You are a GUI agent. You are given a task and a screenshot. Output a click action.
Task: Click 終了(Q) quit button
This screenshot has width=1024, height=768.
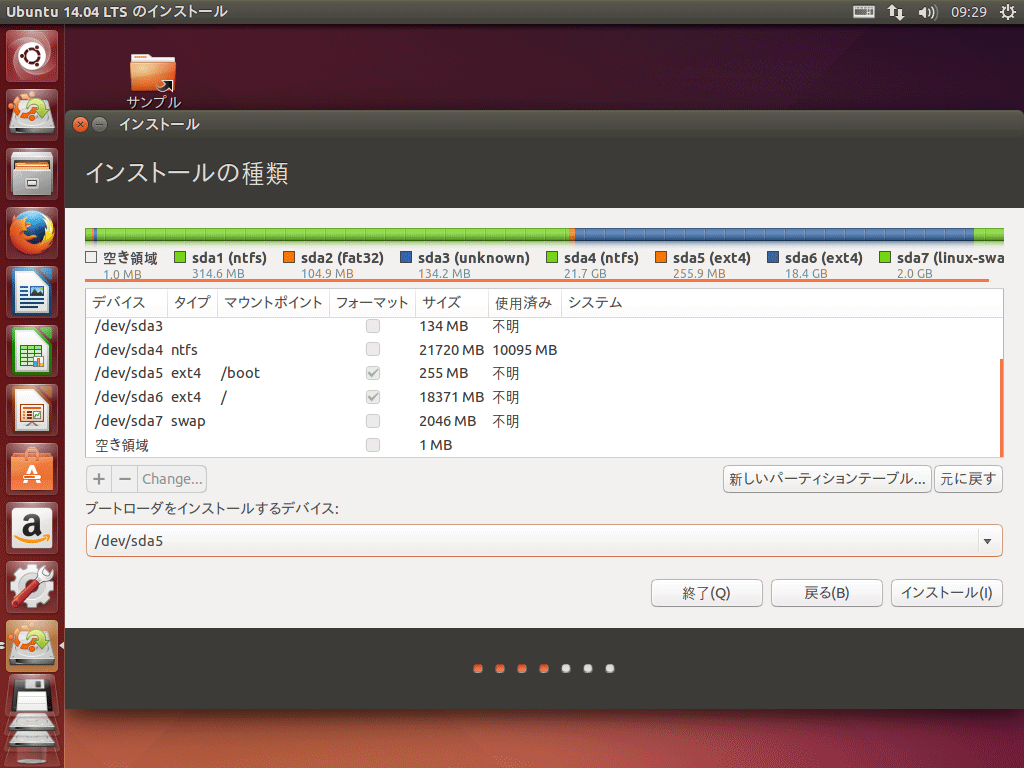click(707, 593)
